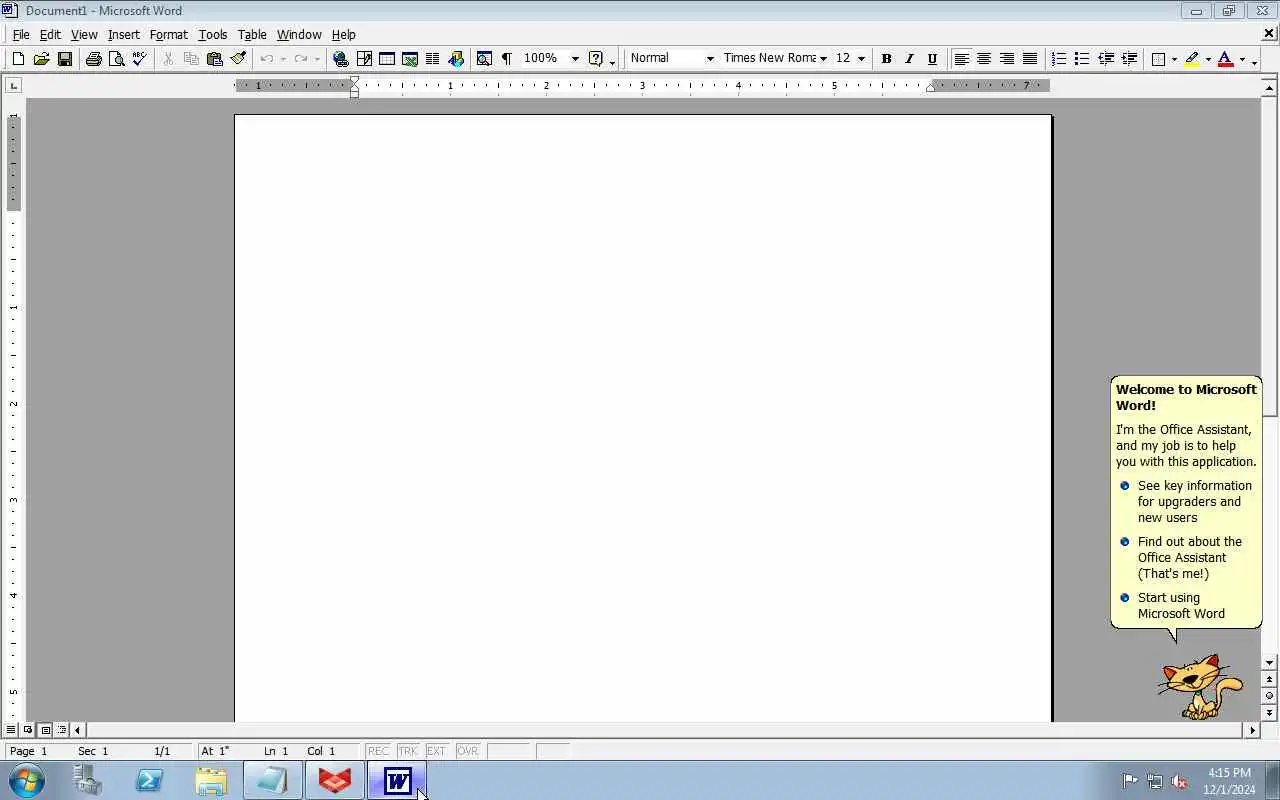Viewport: 1280px width, 800px height.
Task: Expand the highlight color dropdown arrow
Action: click(1208, 59)
